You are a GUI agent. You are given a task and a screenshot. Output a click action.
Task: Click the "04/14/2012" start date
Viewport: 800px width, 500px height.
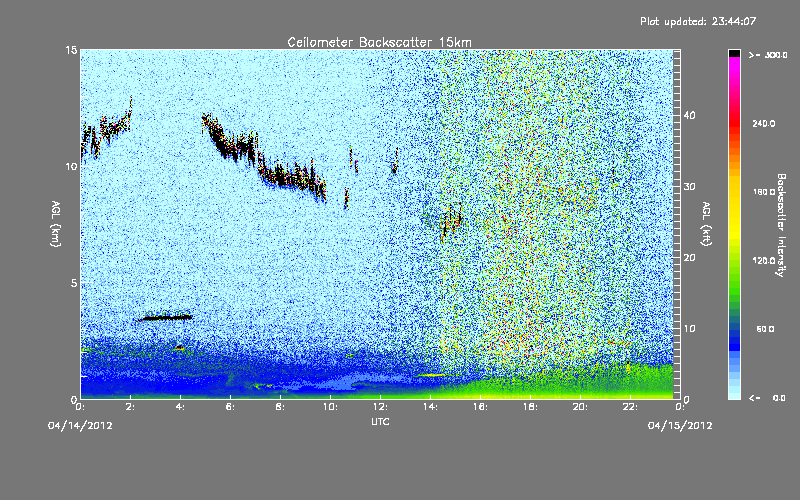pyautogui.click(x=80, y=425)
